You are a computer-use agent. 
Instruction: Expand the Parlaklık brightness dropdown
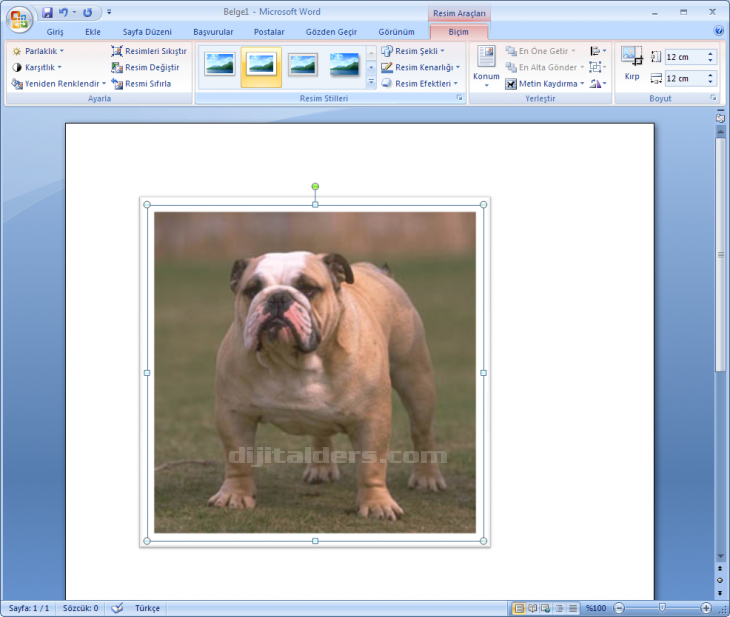[38, 51]
